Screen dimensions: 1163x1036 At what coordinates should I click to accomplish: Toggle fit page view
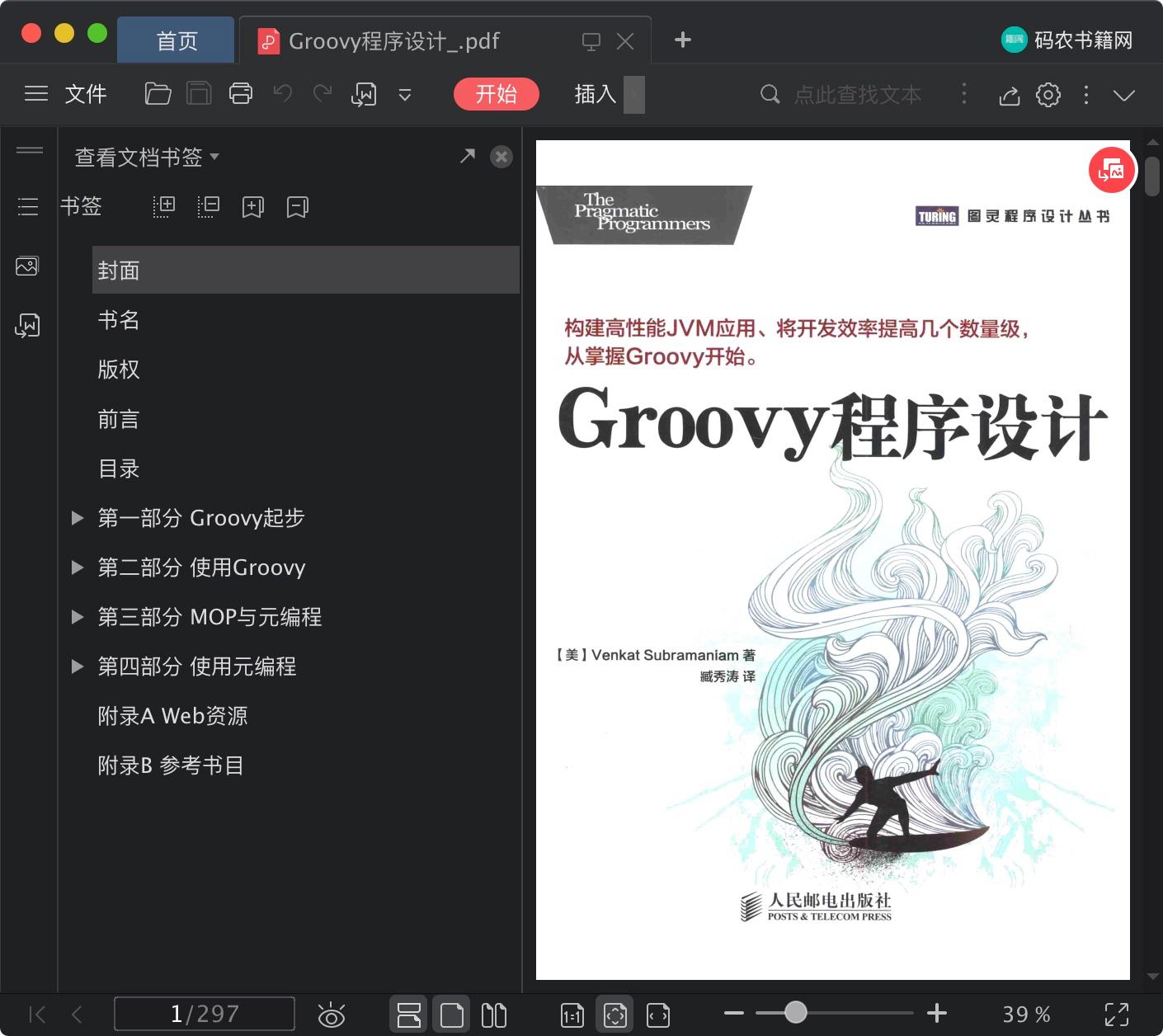point(615,1015)
